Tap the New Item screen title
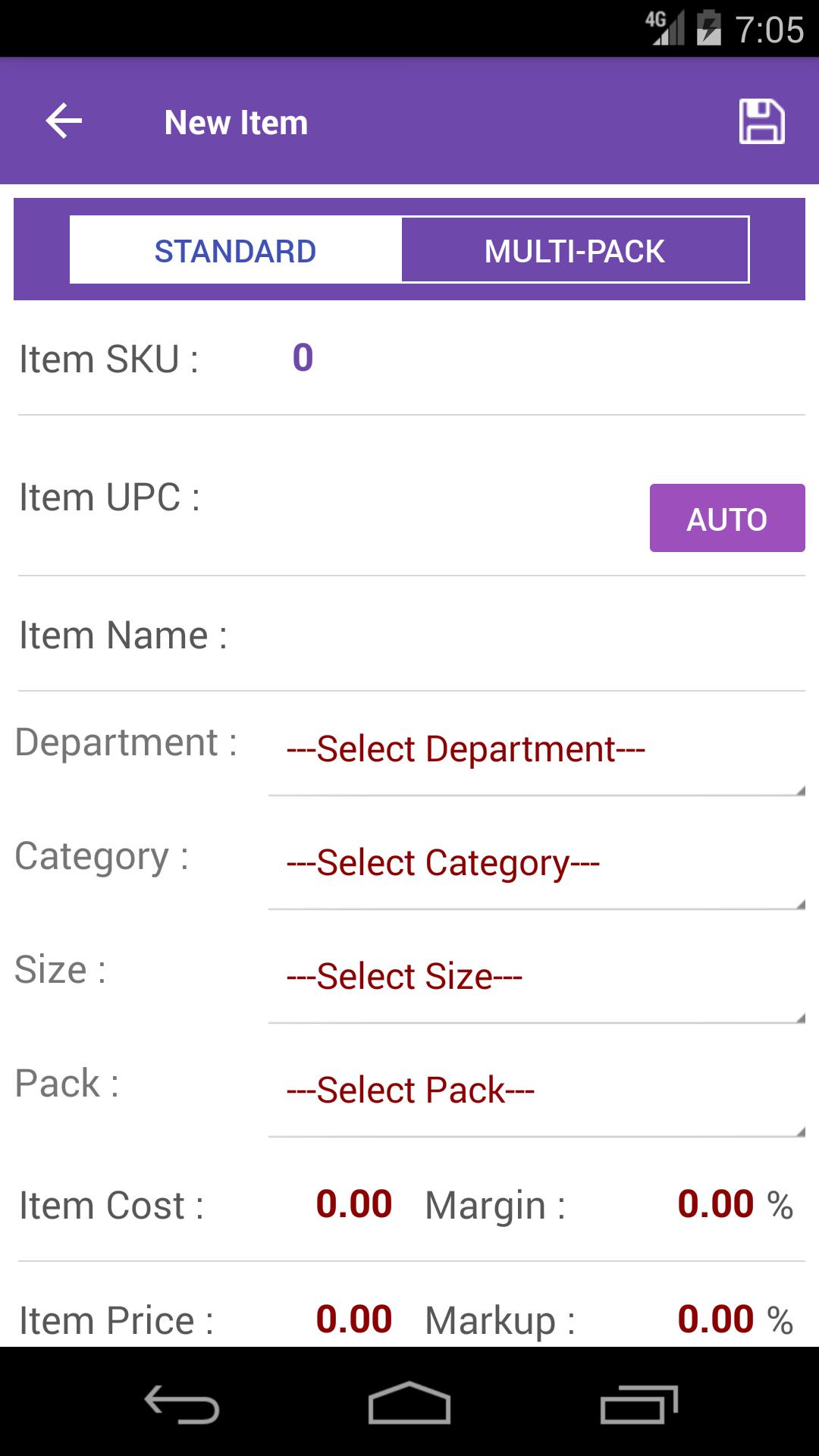Image resolution: width=819 pixels, height=1456 pixels. (236, 123)
